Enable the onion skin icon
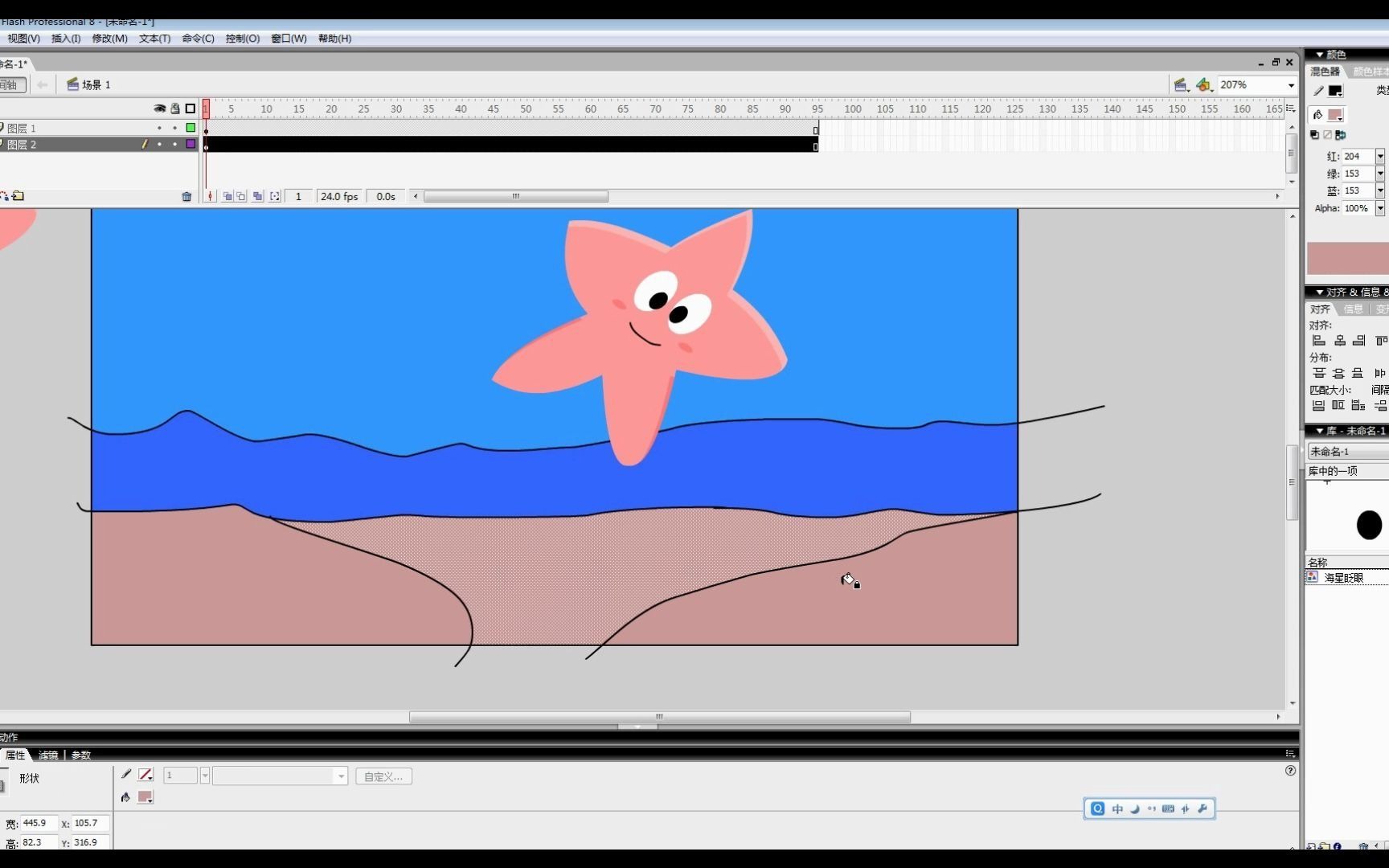This screenshot has width=1389, height=868. tap(227, 196)
